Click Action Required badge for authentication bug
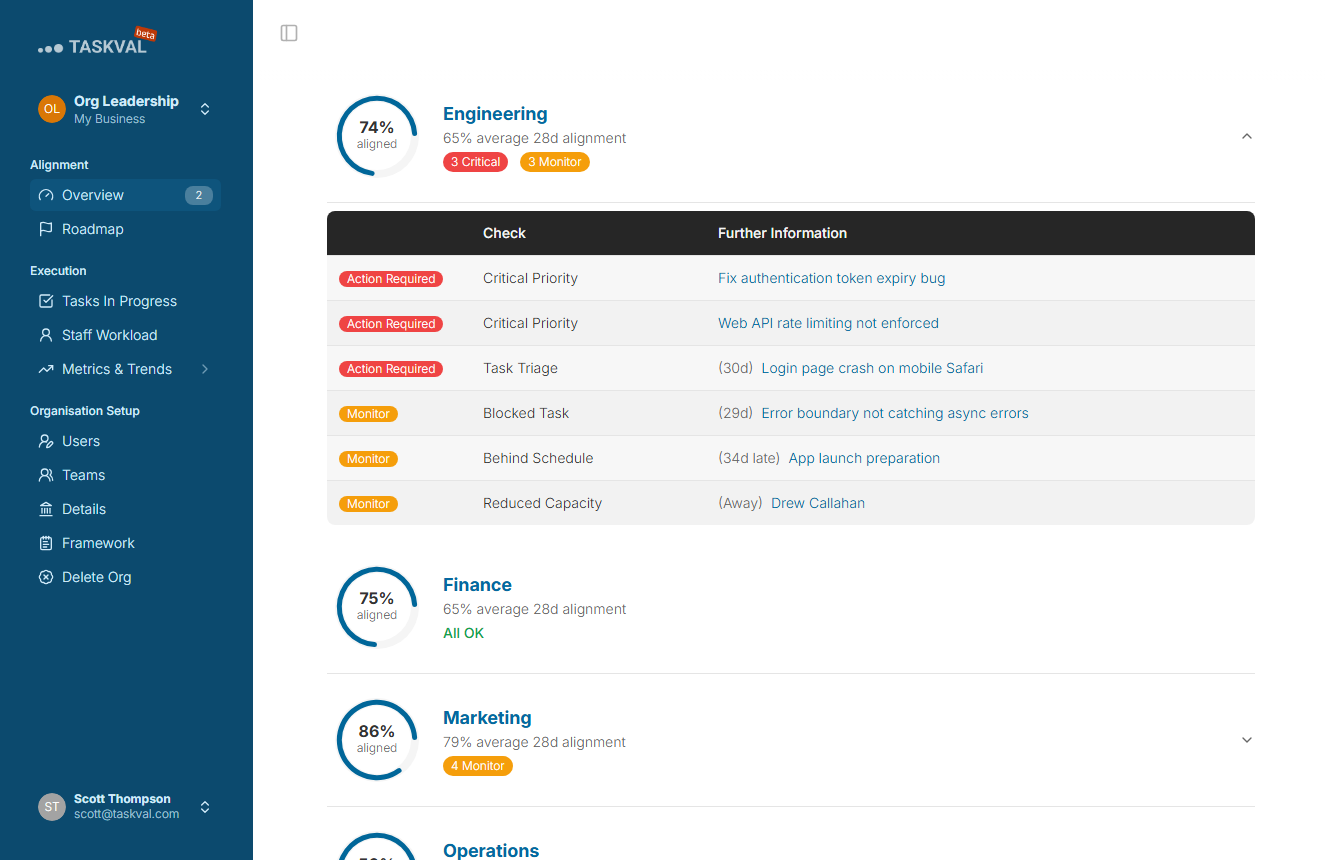Viewport: 1325px width, 860px height. click(391, 279)
